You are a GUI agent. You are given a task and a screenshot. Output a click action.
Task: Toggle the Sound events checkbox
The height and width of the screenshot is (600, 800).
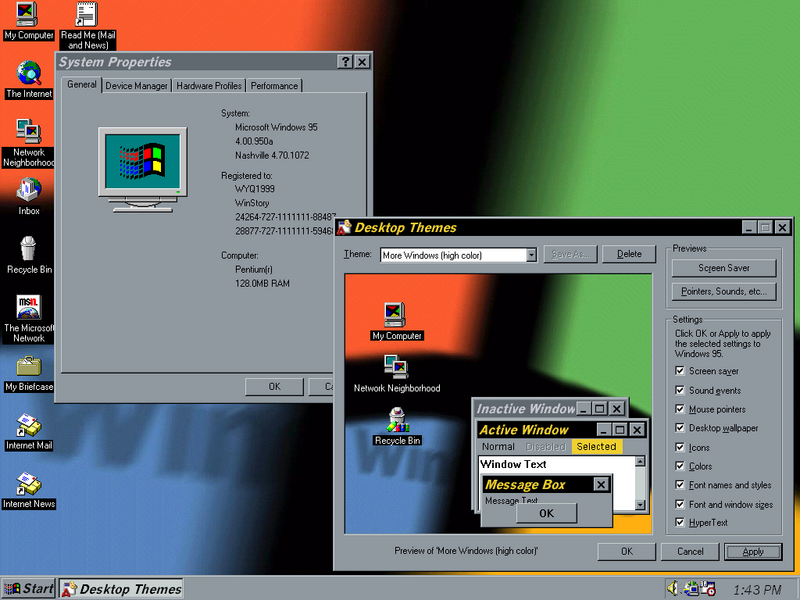(681, 390)
